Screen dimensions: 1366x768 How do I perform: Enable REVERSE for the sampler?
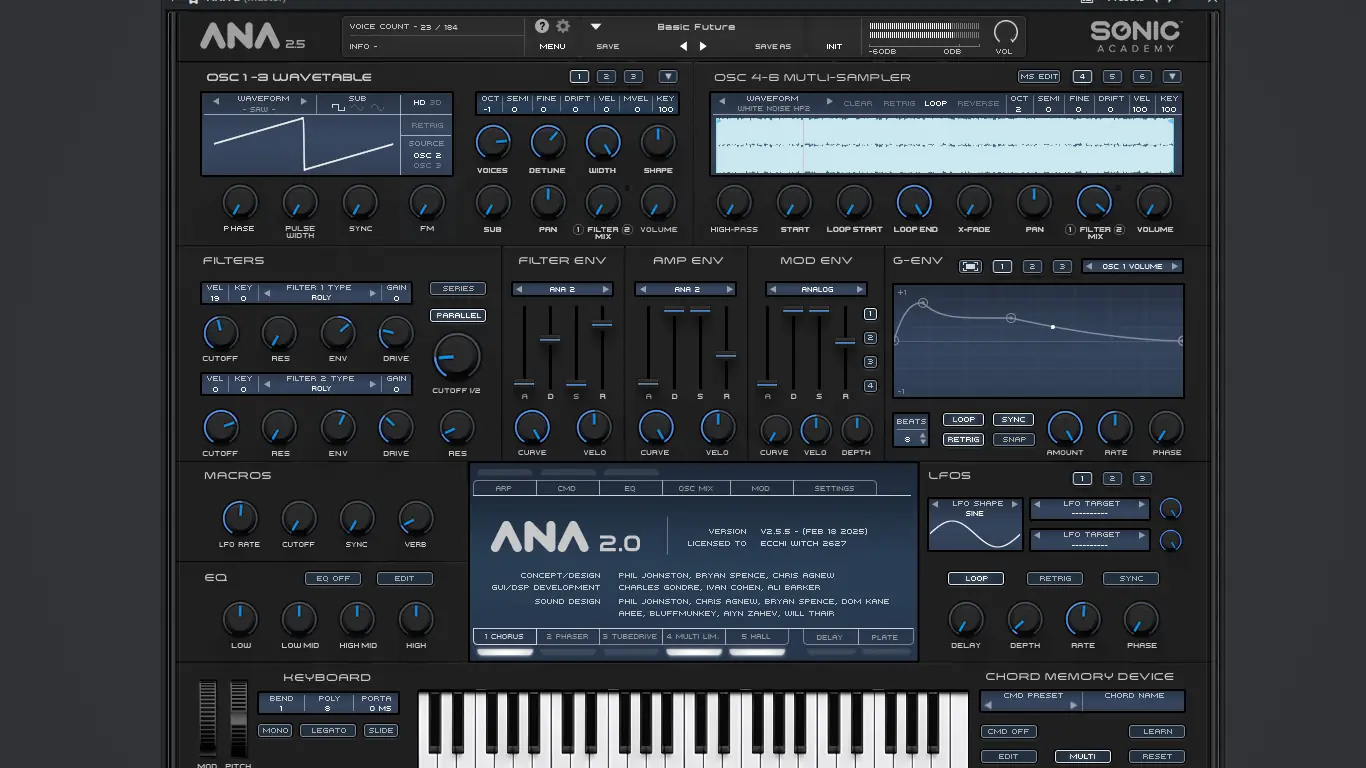978,103
